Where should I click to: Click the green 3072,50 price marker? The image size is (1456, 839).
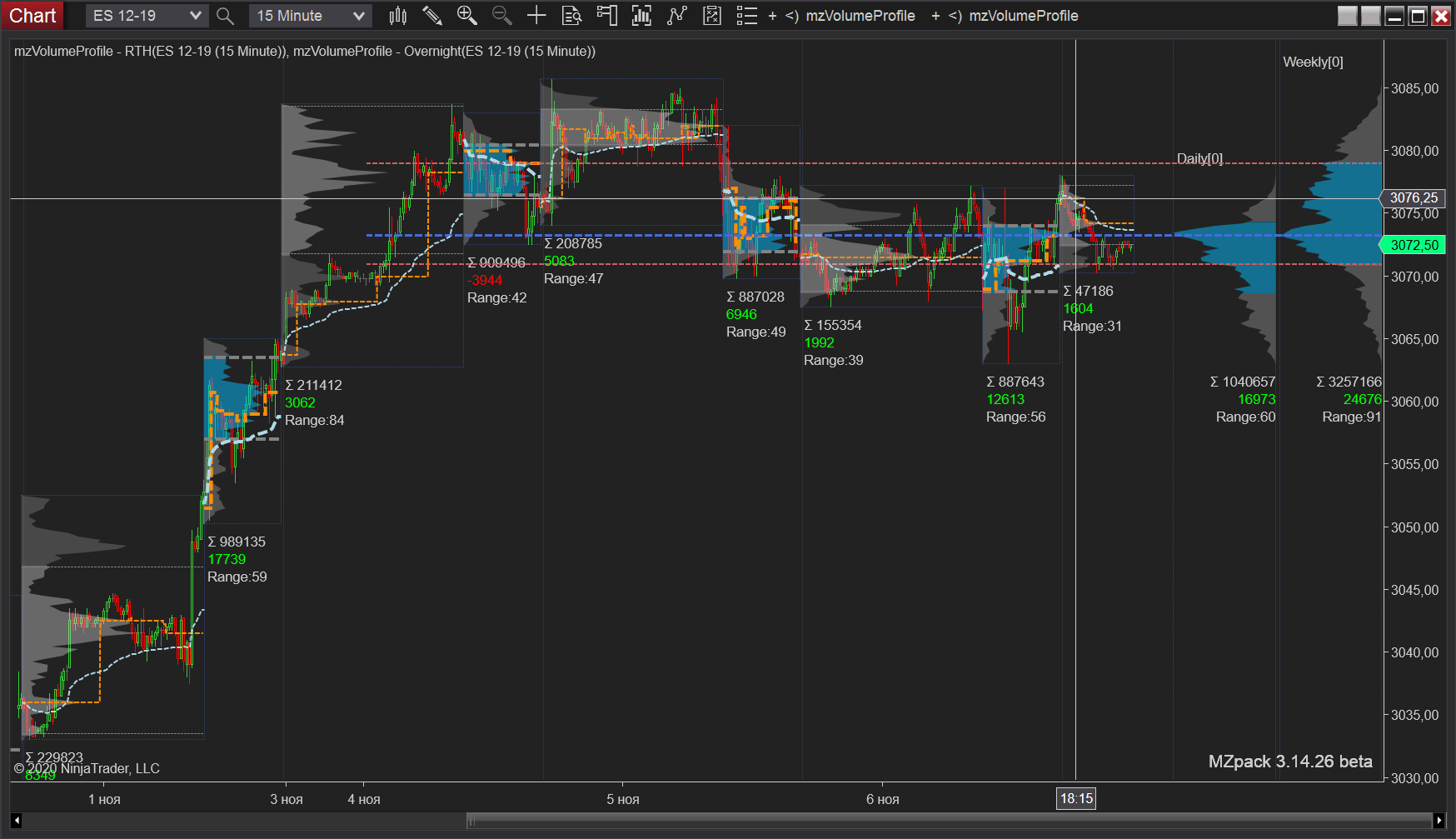click(x=1414, y=245)
